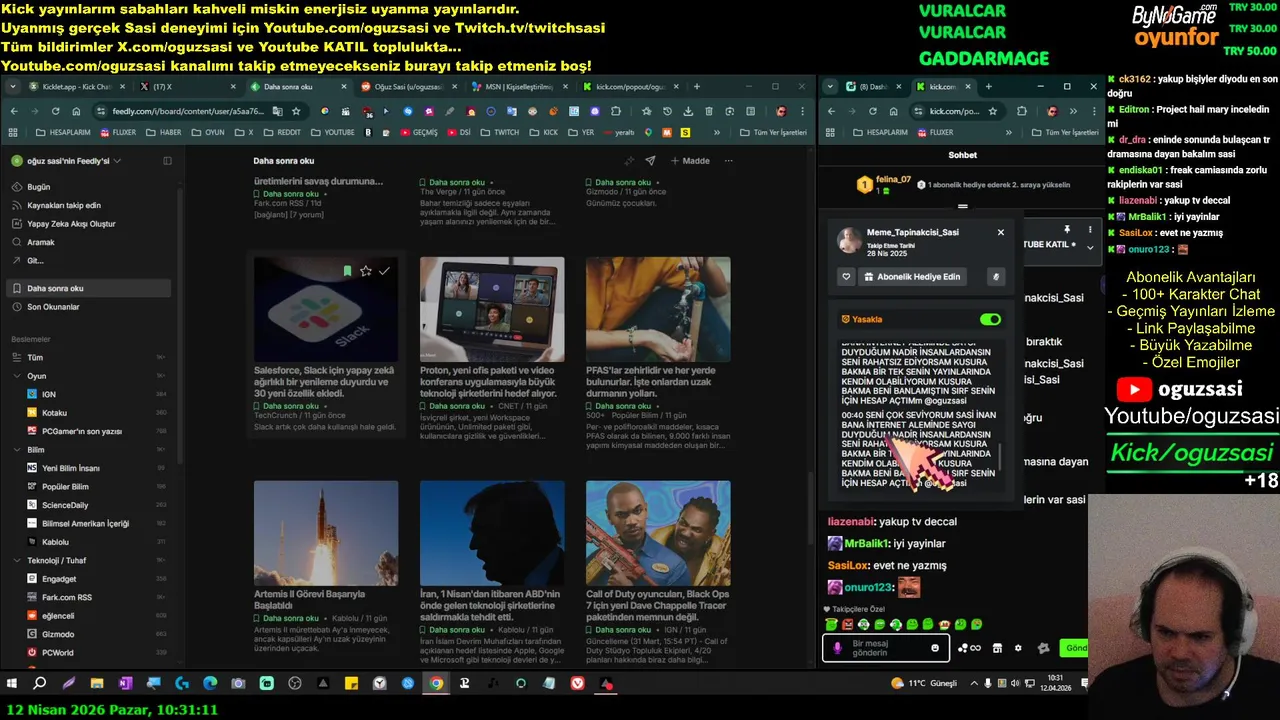Viewport: 1280px width, 720px height.
Task: Open the tab search dropdown in Feedly window
Action: (13, 87)
